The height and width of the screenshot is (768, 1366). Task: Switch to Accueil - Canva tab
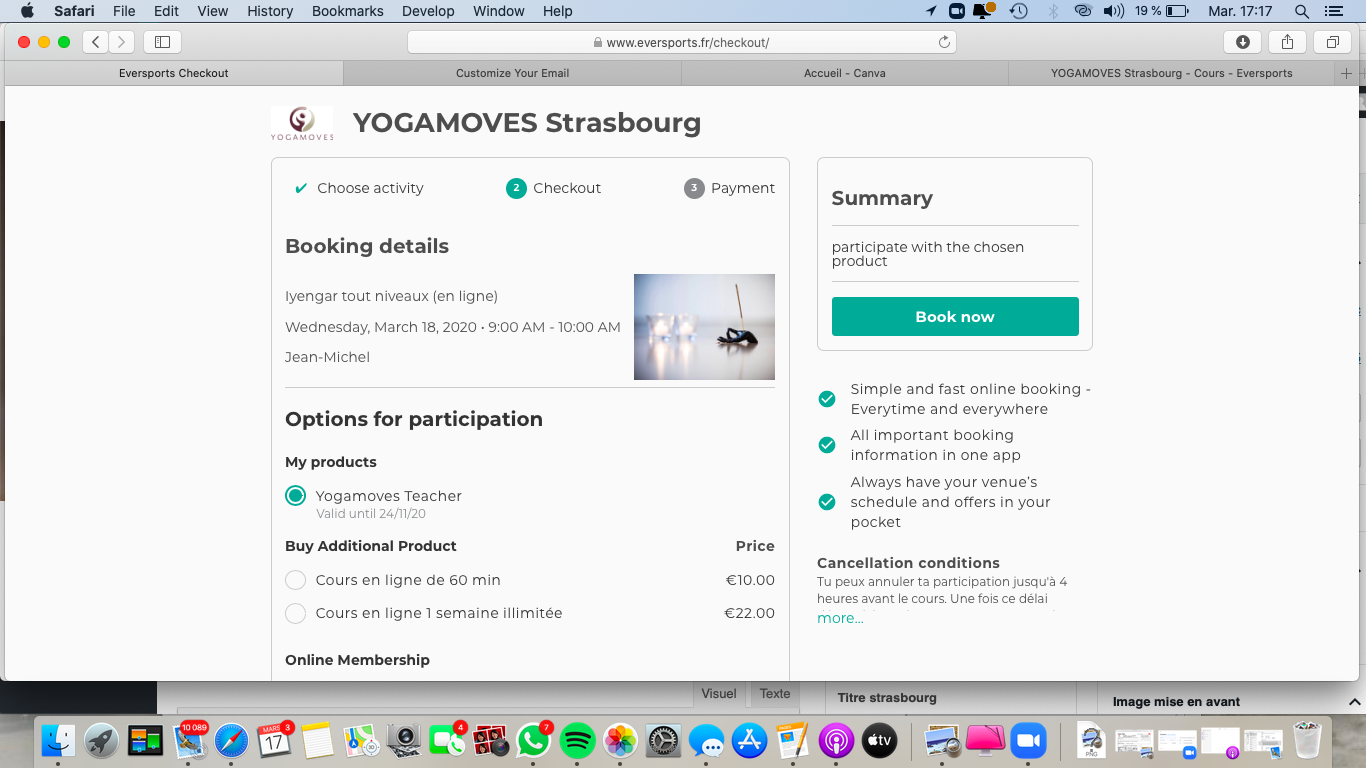tap(845, 73)
